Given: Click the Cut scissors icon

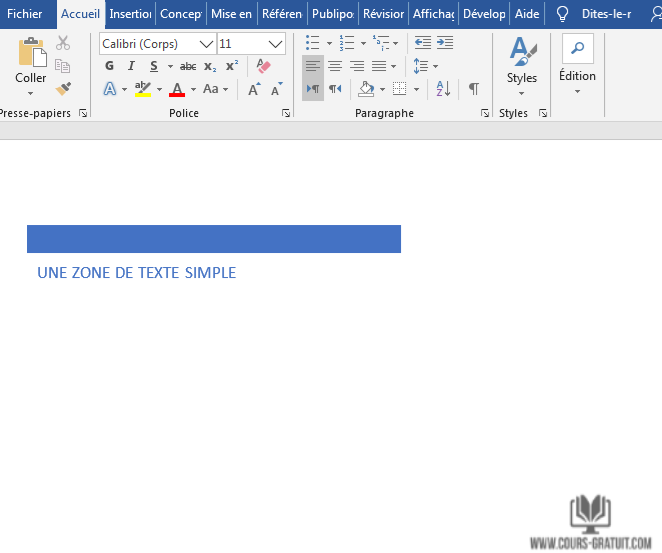Looking at the screenshot, I should coord(63,43).
